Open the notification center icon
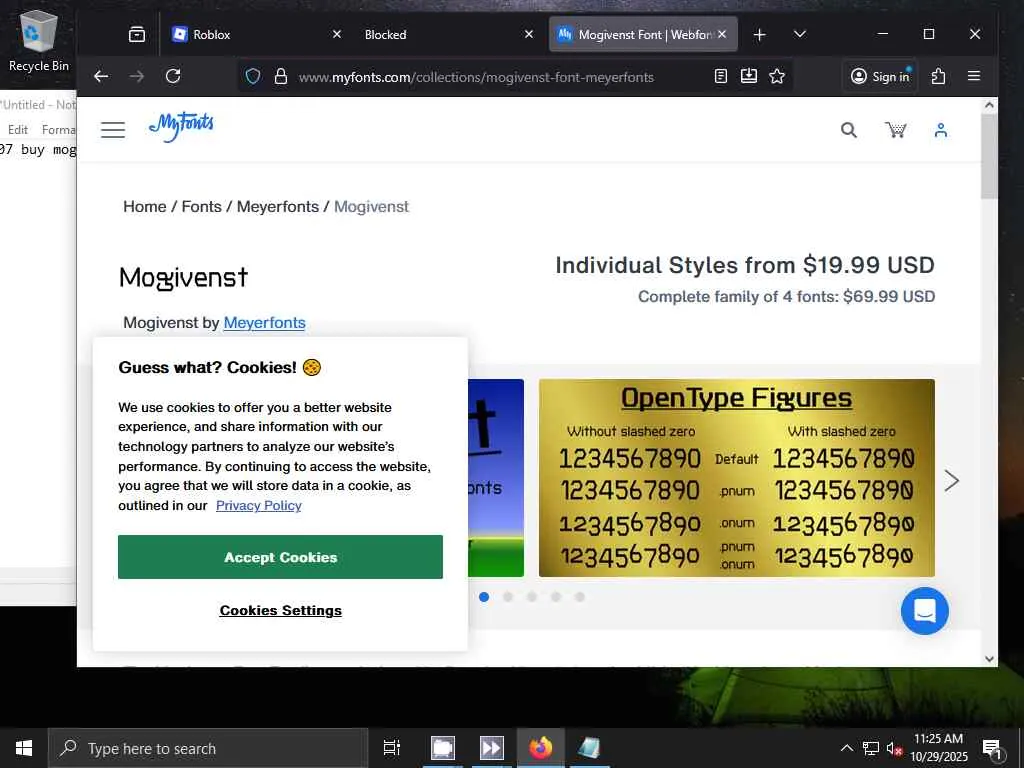This screenshot has height=768, width=1024. click(x=992, y=748)
